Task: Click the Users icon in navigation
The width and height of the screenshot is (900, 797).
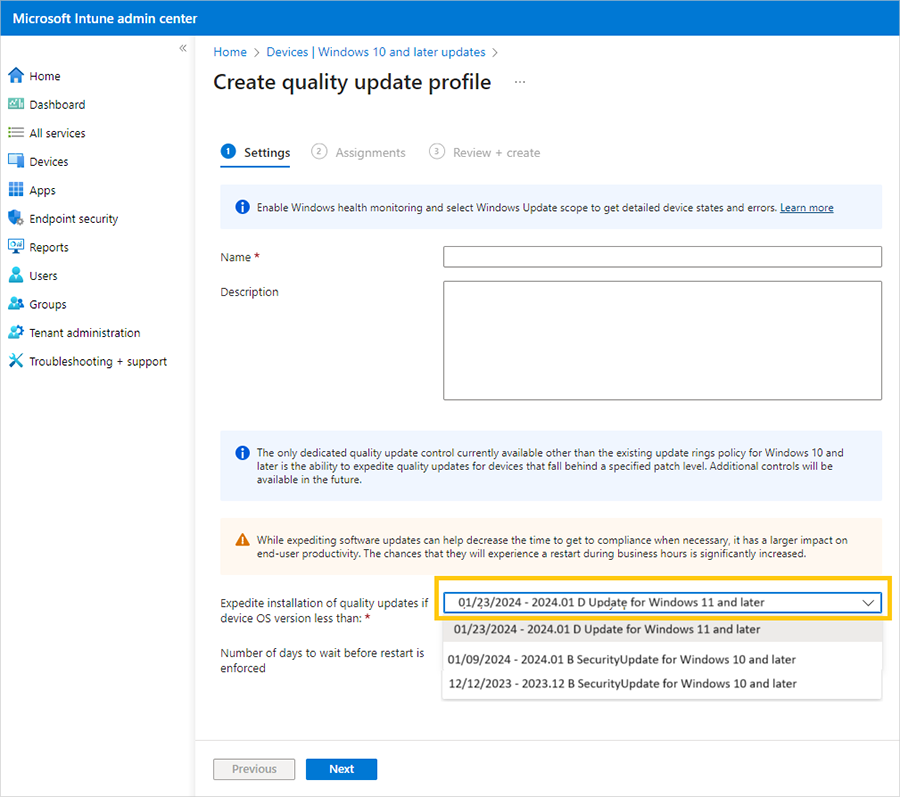Action: click(x=16, y=275)
